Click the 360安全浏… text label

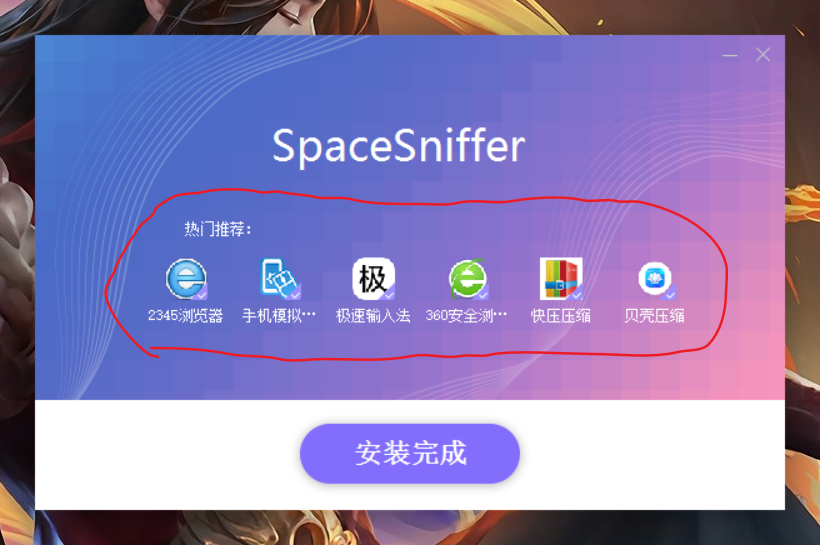(x=466, y=315)
